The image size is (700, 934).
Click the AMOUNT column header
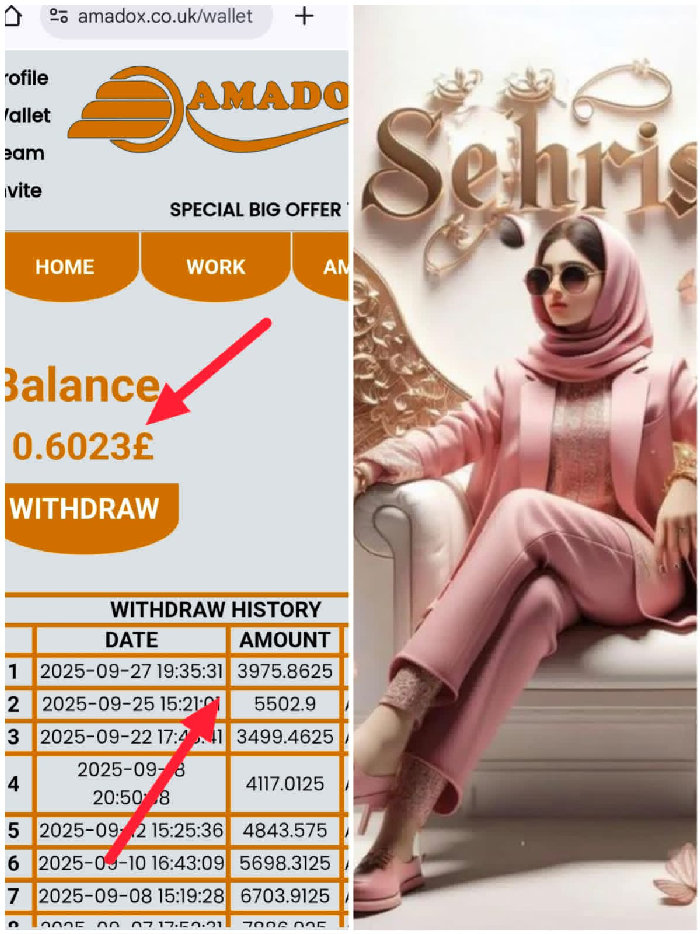(x=285, y=640)
